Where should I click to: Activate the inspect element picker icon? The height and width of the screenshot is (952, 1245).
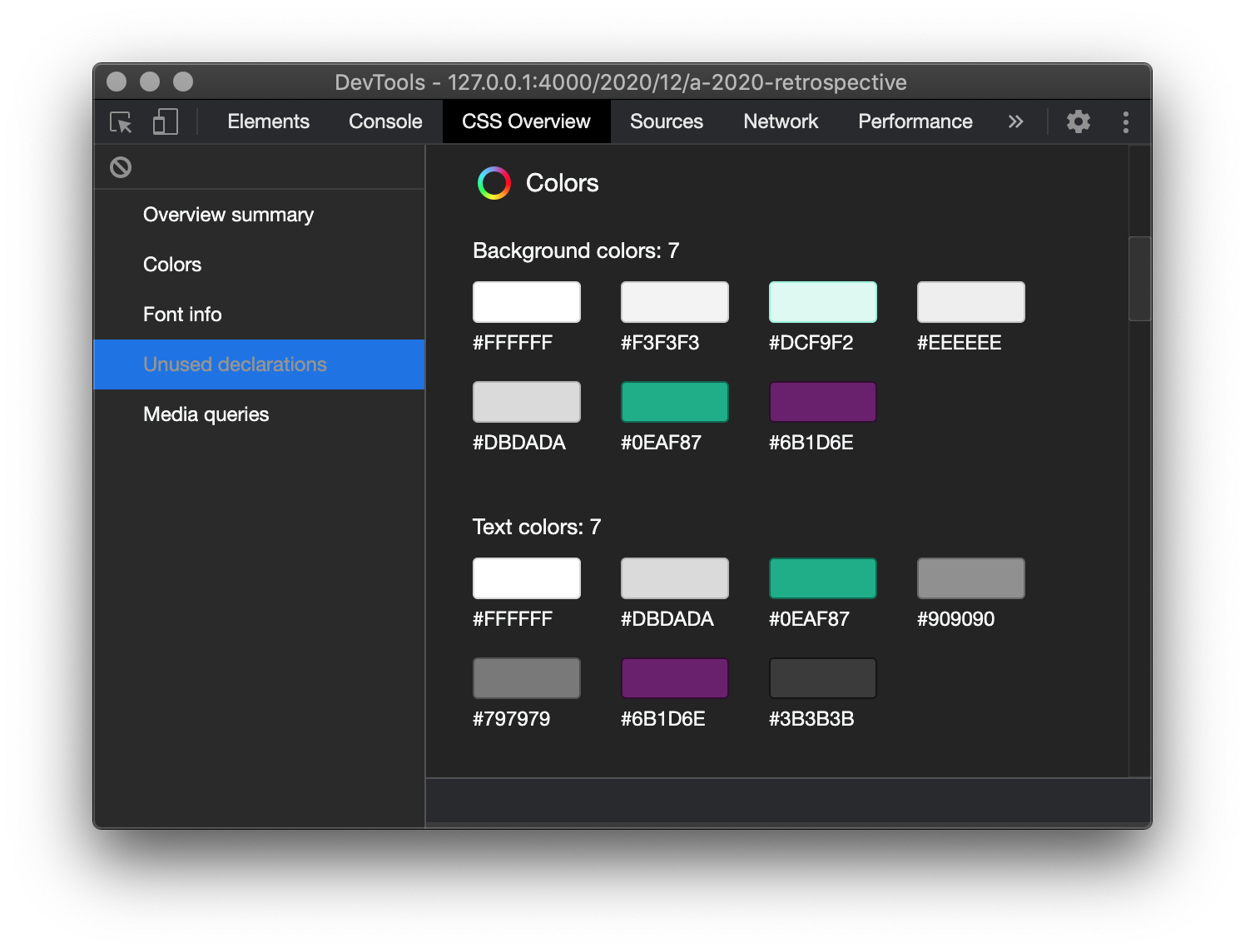point(122,122)
